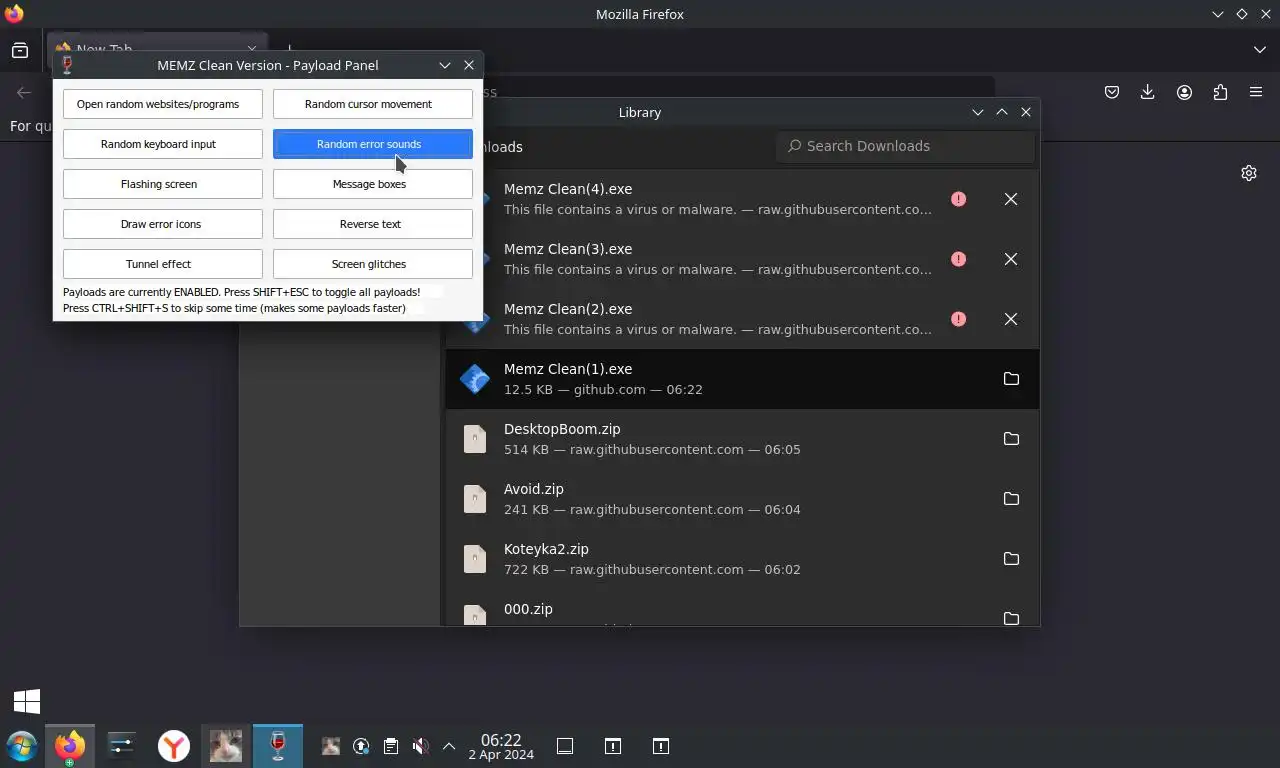
Task: Remove Memz Clean(3).exe from downloads list
Action: click(x=1011, y=259)
